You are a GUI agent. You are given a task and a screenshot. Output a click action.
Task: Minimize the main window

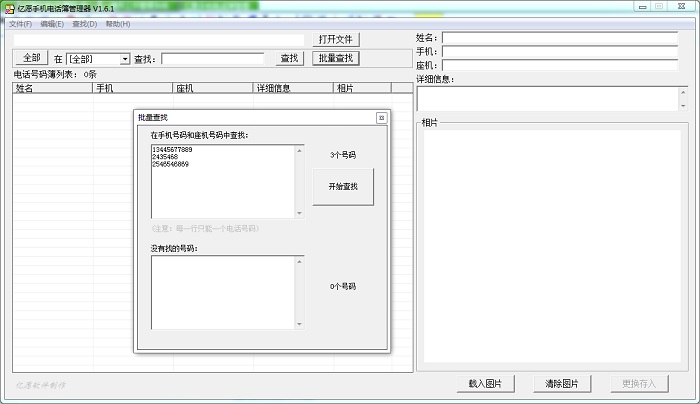pyautogui.click(x=642, y=7)
